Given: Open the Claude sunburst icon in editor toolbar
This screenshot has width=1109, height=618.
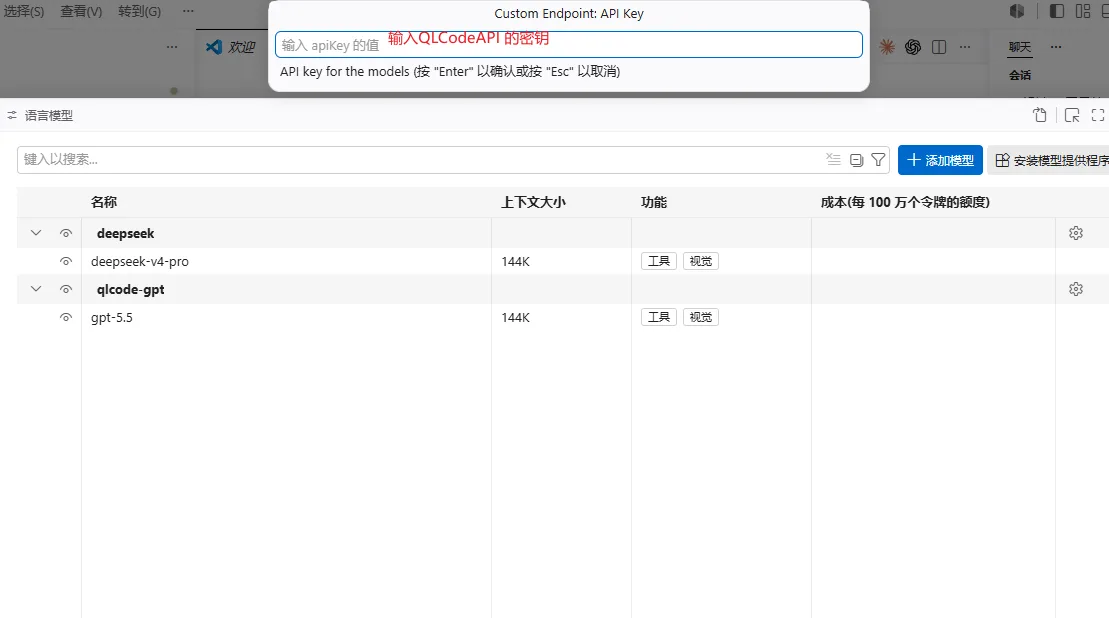Looking at the screenshot, I should (x=886, y=47).
